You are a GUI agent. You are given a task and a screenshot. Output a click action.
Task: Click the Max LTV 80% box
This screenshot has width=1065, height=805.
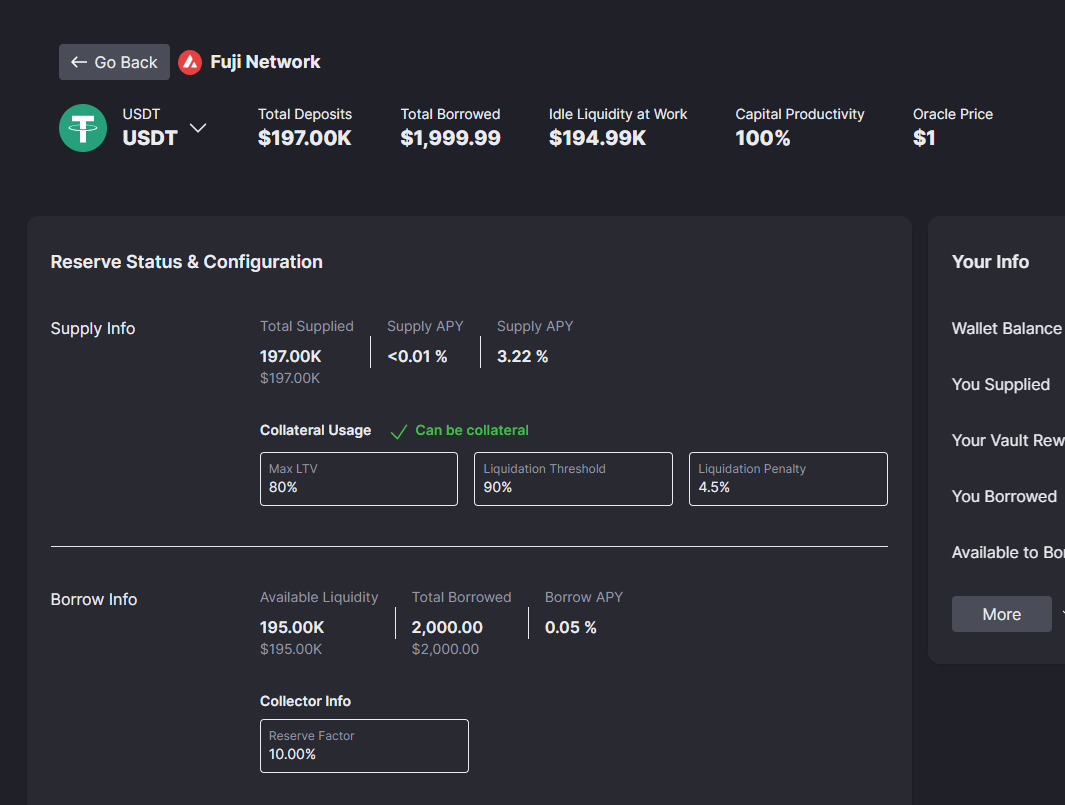[x=358, y=479]
